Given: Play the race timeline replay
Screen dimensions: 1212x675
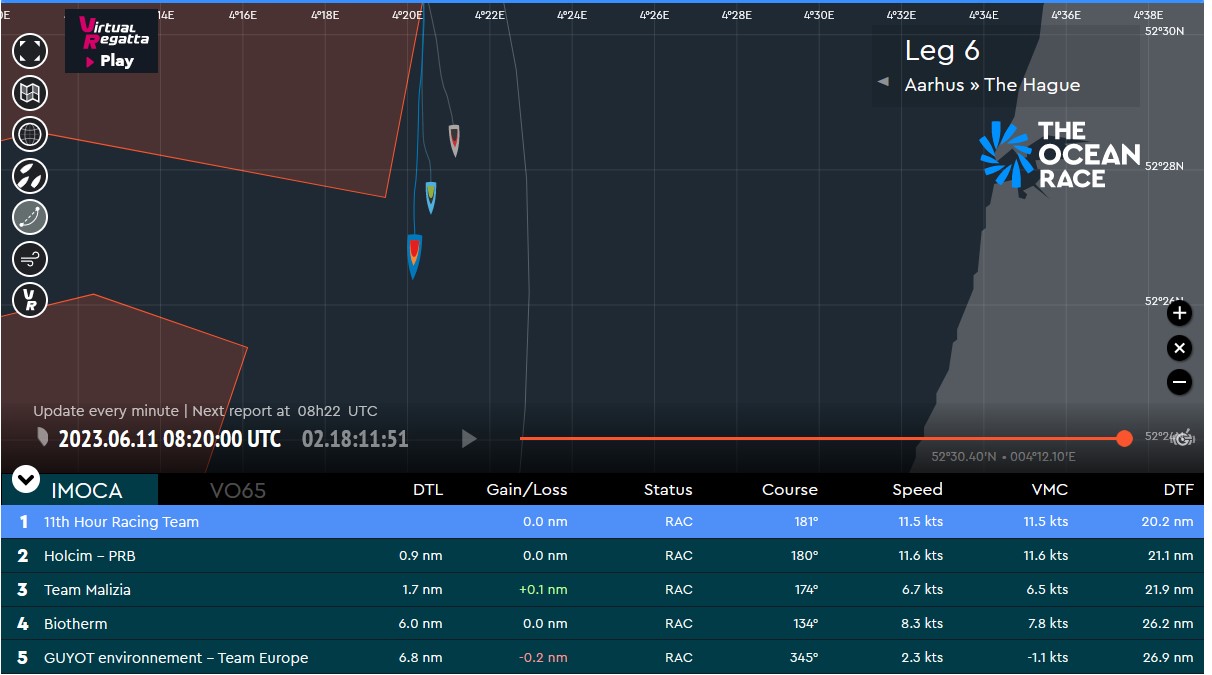Looking at the screenshot, I should (x=468, y=439).
